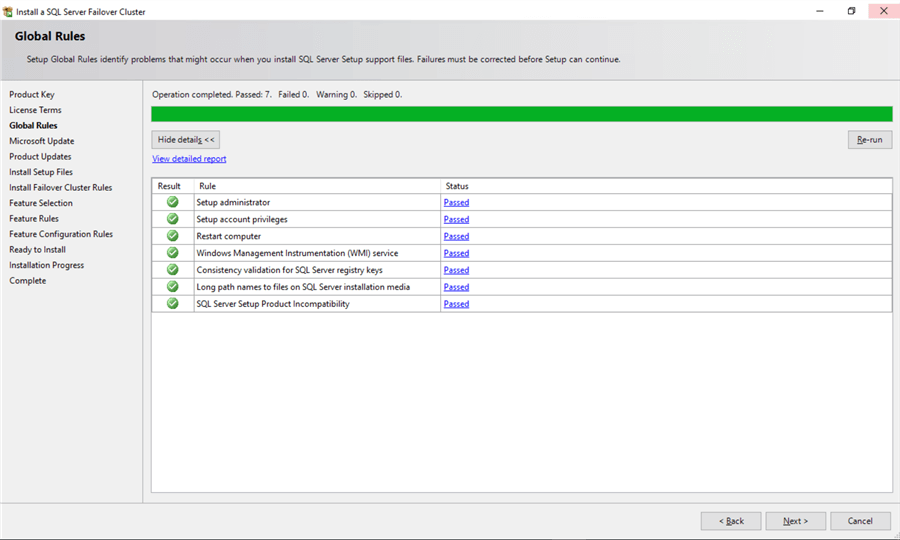Viewport: 900px width, 540px height.
Task: Click Windows Management Instrumentation (WMI) service text
Action: coord(297,252)
